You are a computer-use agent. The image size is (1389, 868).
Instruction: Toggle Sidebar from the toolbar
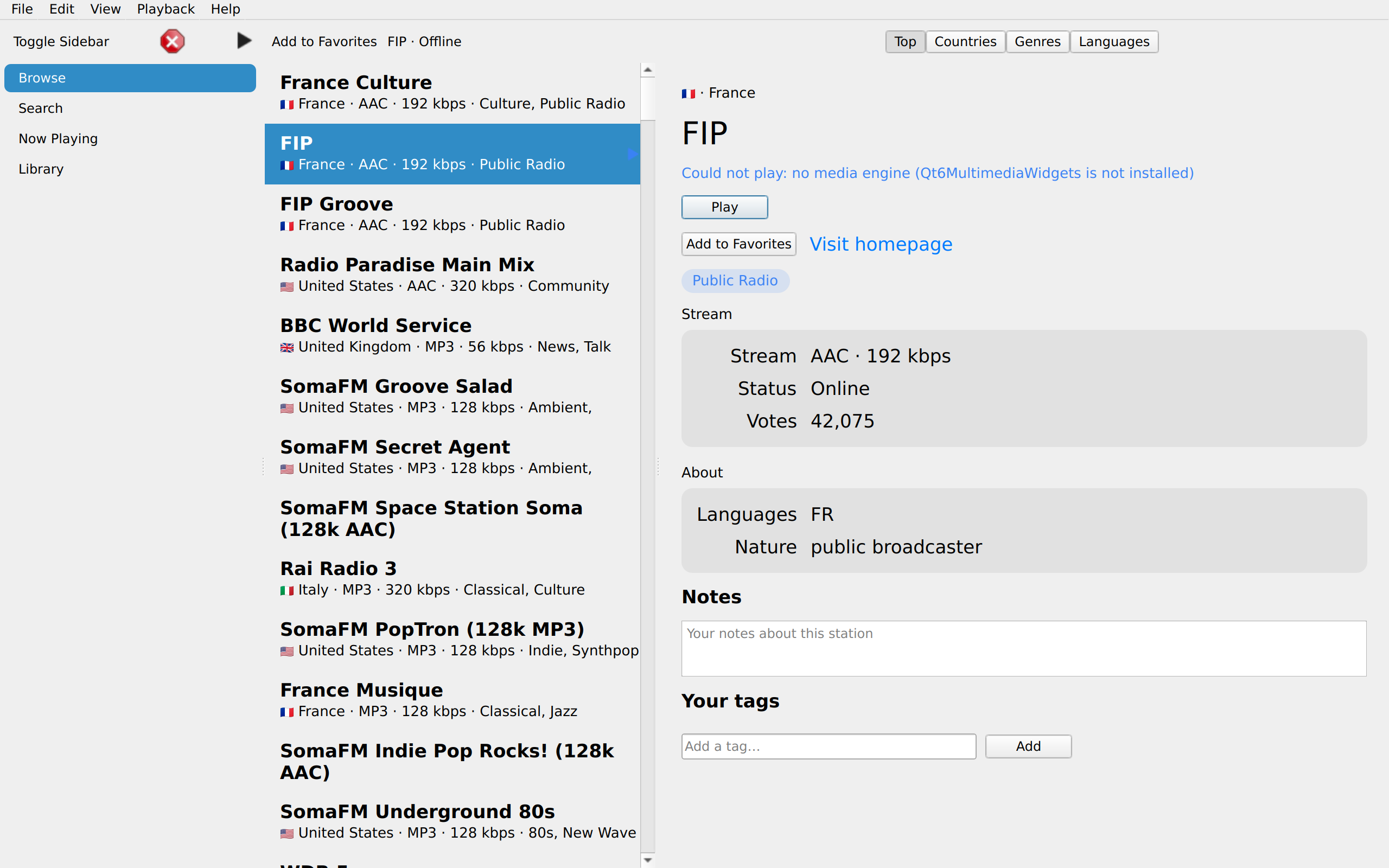(x=61, y=41)
